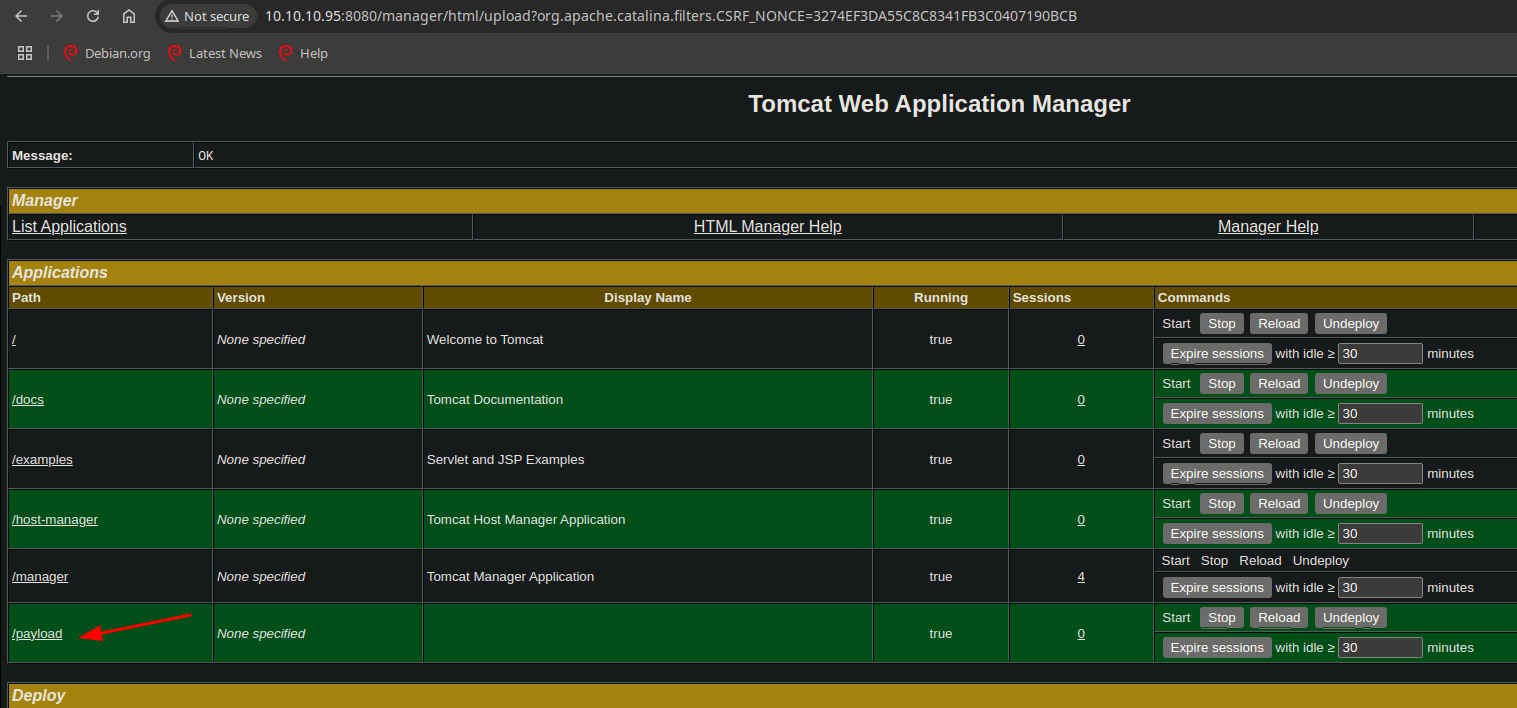The height and width of the screenshot is (708, 1517).
Task: Open the deployed /payload application
Action: coord(37,633)
